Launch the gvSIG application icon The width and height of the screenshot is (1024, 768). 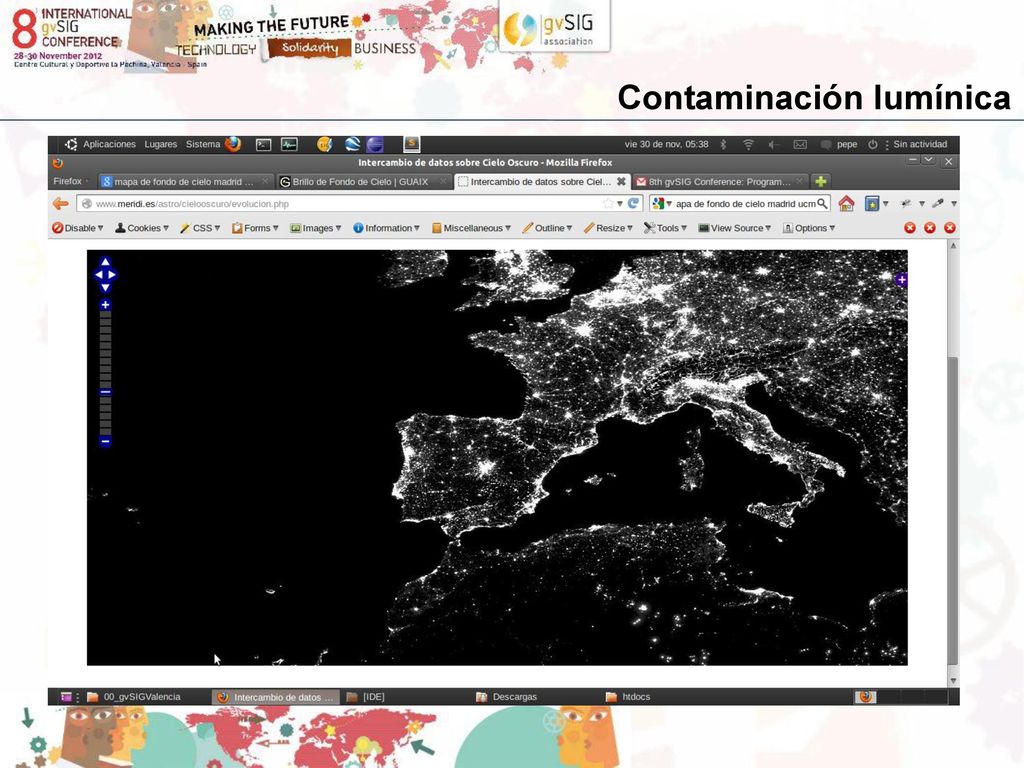(x=325, y=144)
